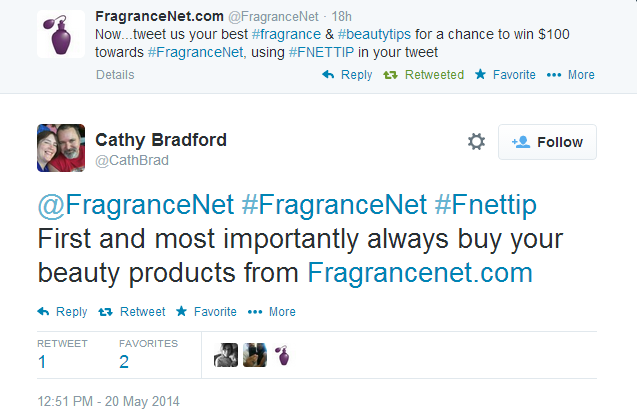Favorite Cathy Bradford's tweet
Screen dimensions: 637x417
206,312
